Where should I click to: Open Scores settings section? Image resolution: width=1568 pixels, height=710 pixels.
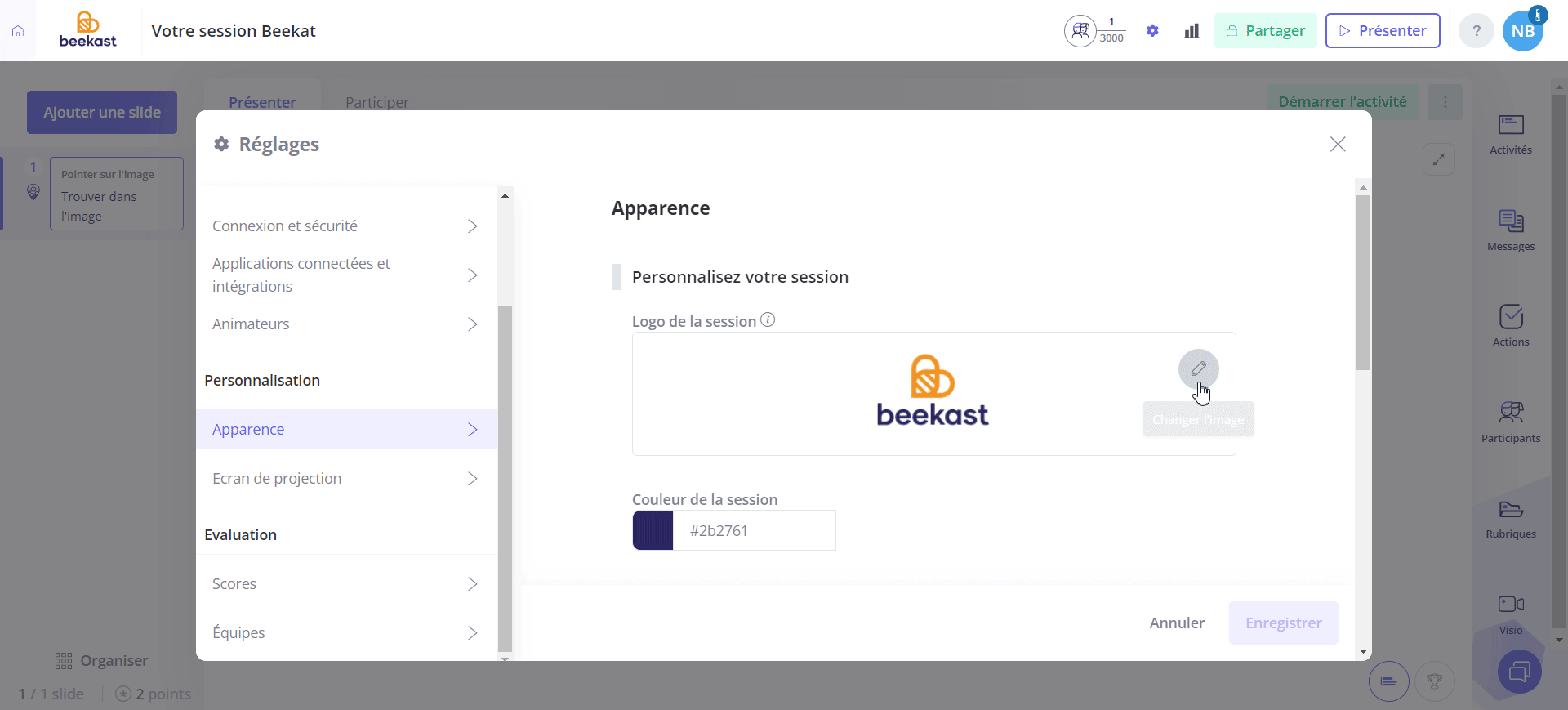click(x=346, y=584)
